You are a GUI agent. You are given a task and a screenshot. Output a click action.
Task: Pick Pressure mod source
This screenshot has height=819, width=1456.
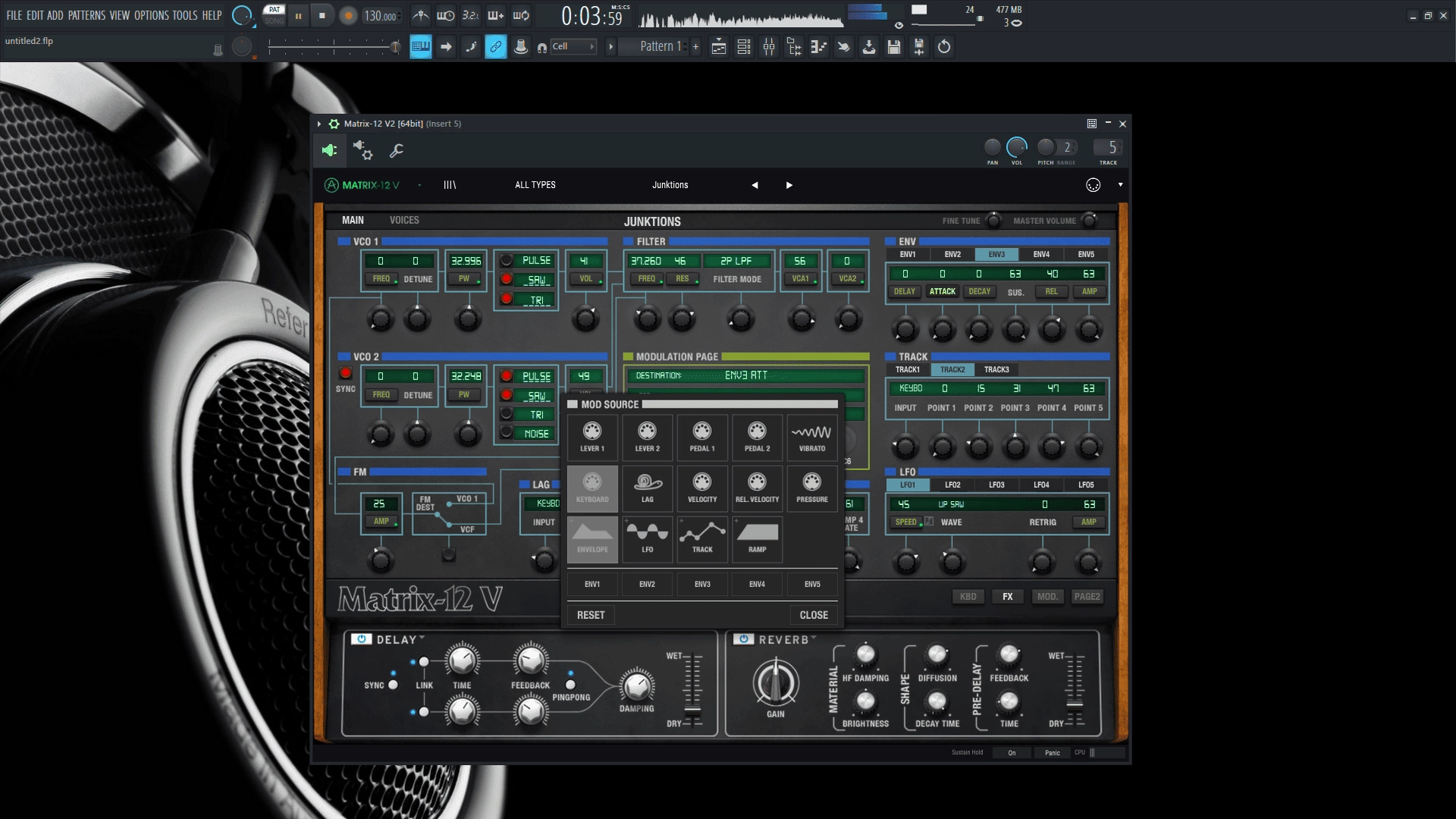click(811, 488)
